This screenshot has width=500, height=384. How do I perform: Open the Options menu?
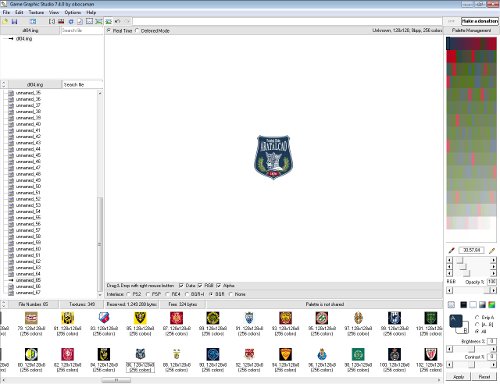point(73,12)
